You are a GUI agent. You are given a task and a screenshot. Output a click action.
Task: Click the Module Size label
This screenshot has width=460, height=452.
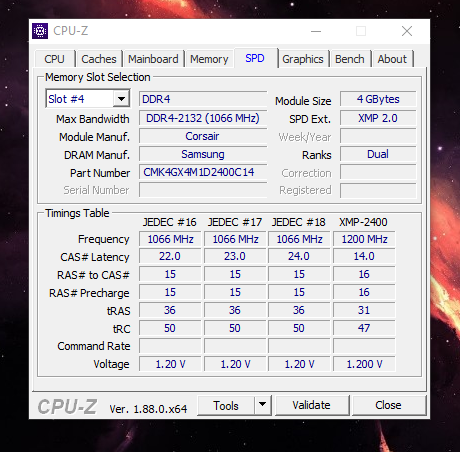[303, 101]
